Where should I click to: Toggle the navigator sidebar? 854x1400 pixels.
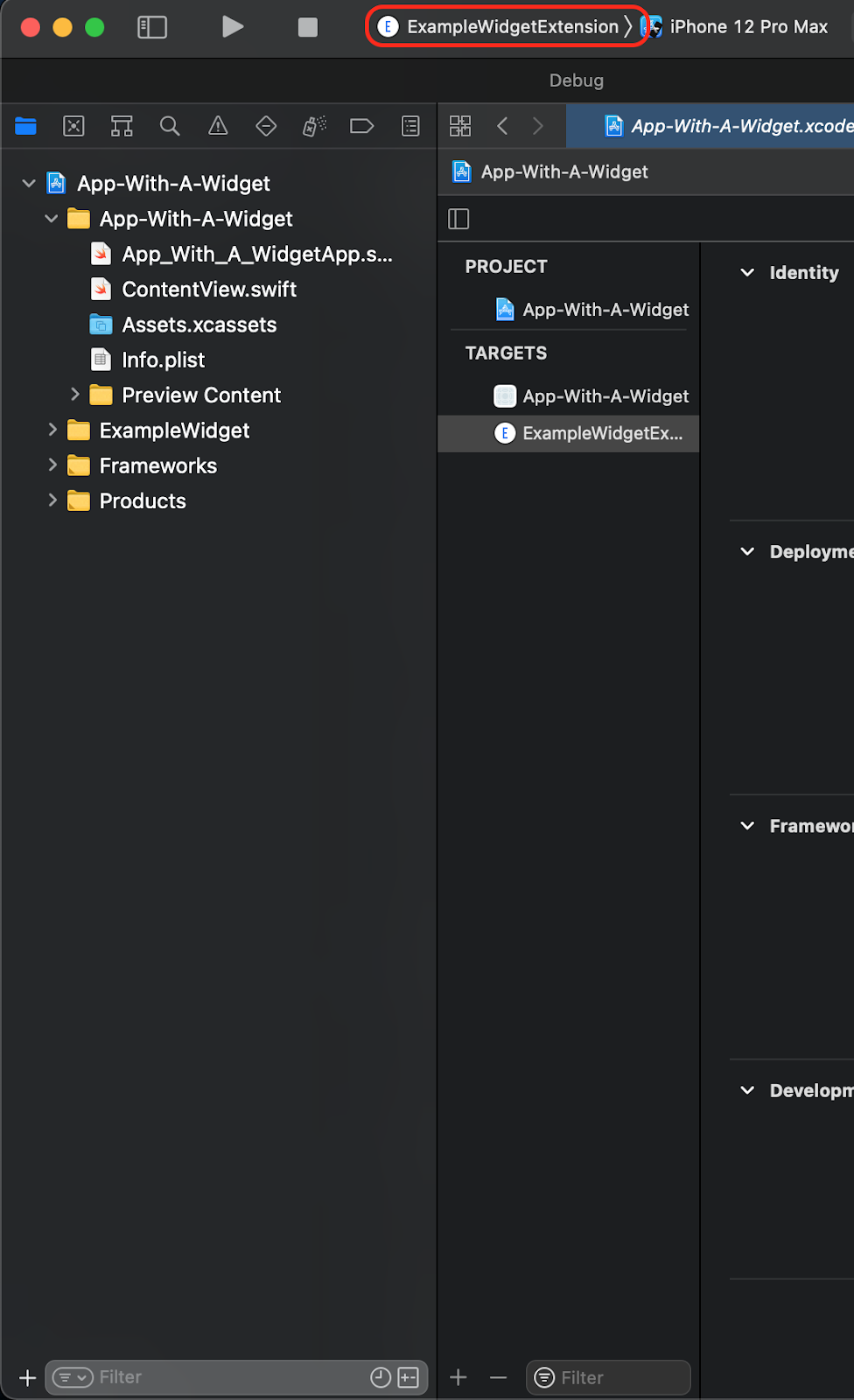pyautogui.click(x=152, y=27)
